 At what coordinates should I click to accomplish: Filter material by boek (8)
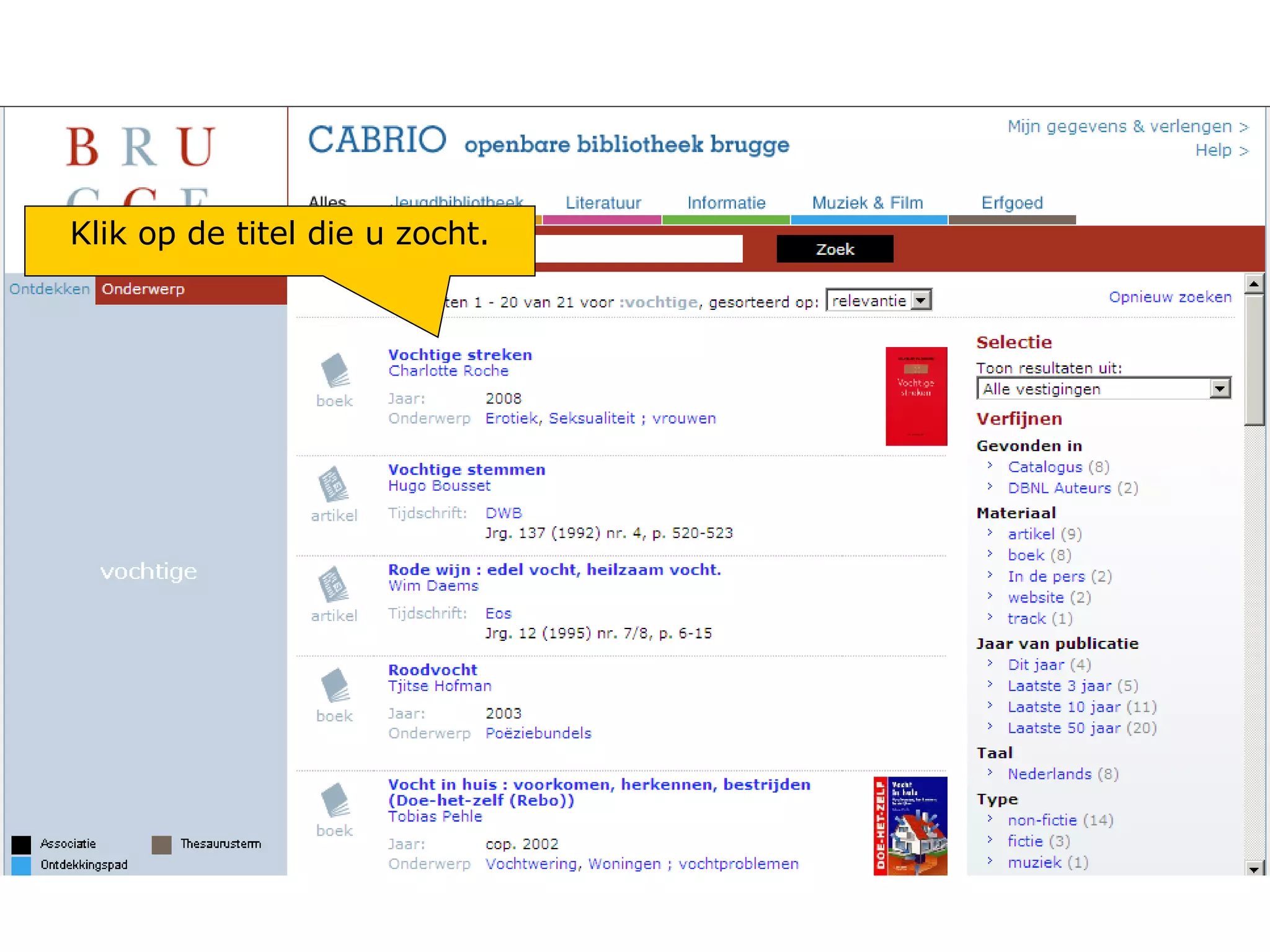point(1039,555)
